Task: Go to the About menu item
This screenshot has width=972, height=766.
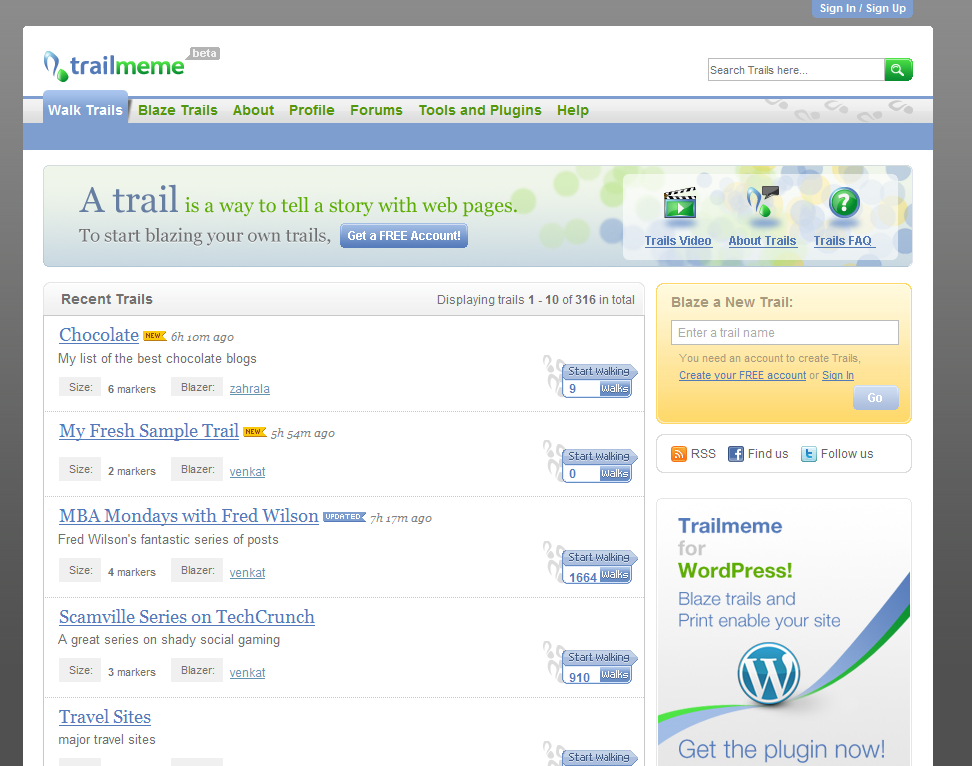Action: click(254, 110)
